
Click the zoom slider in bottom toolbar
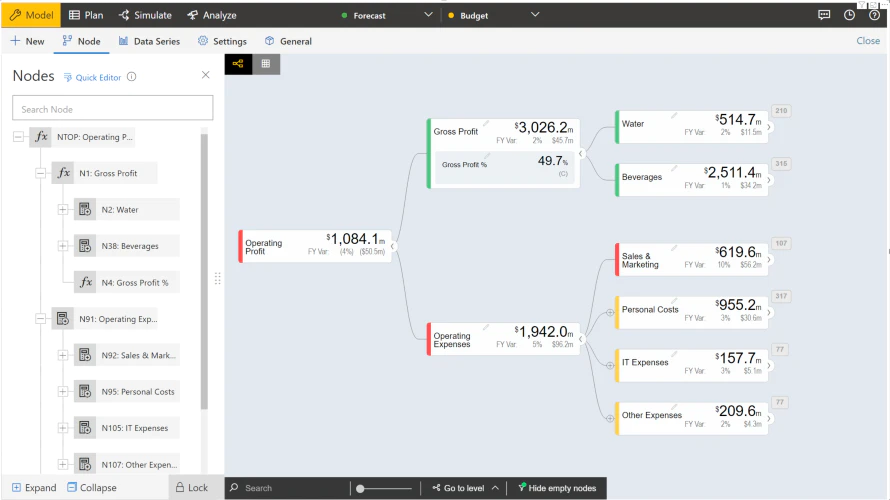click(x=384, y=488)
